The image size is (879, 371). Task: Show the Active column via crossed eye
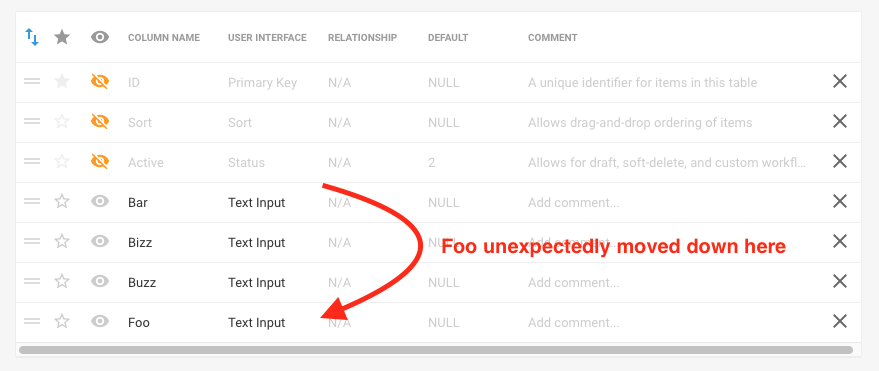(100, 162)
